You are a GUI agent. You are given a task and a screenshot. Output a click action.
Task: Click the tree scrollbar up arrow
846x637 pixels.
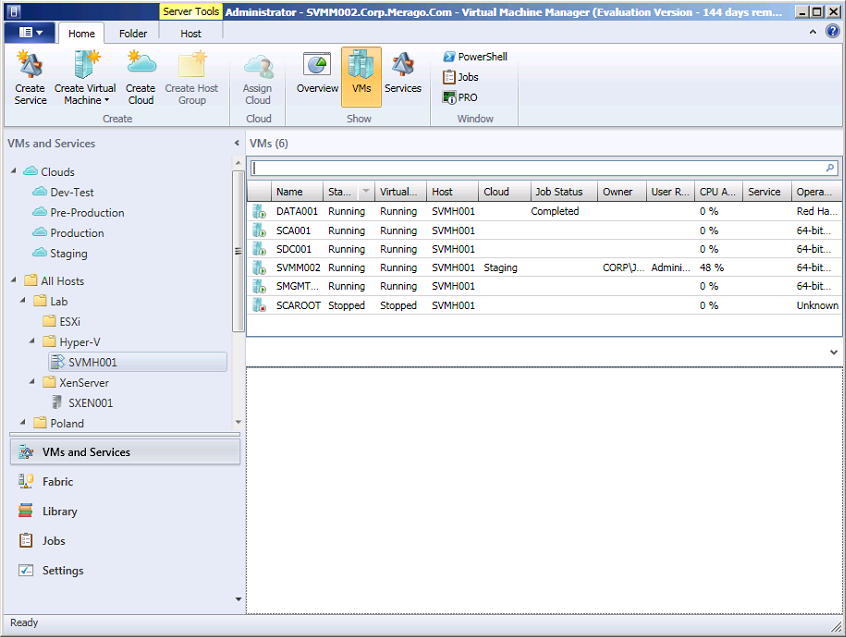coord(238,162)
